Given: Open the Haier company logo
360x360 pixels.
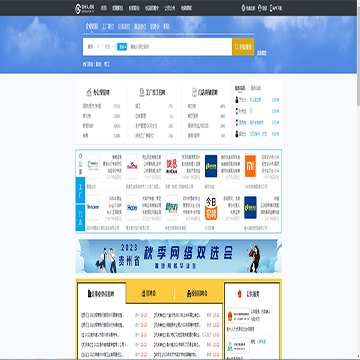Looking at the screenshot, I should (132, 207).
